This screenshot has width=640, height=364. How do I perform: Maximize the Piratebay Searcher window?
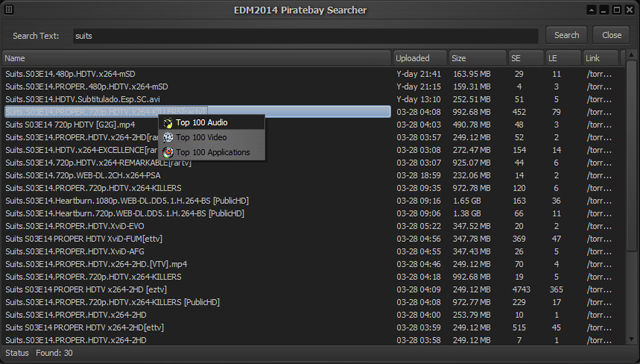tap(617, 10)
